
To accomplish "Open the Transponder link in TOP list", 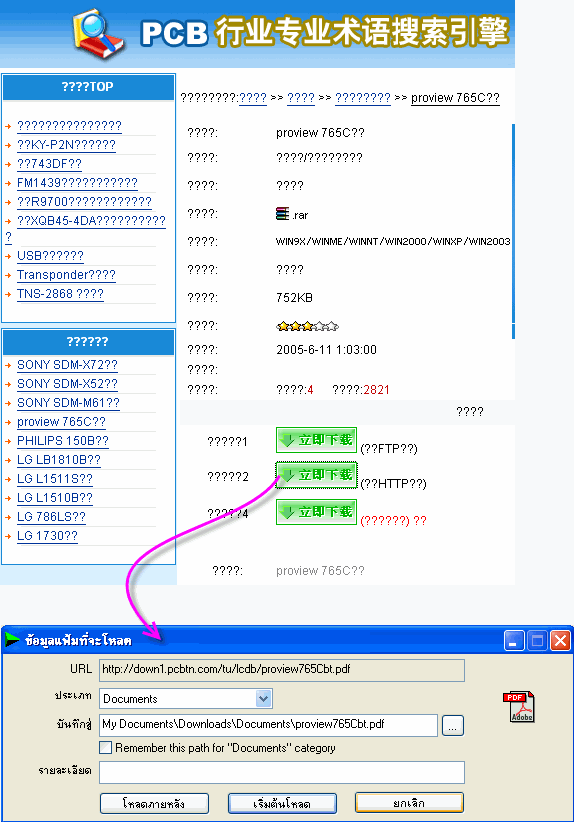I will [66, 275].
